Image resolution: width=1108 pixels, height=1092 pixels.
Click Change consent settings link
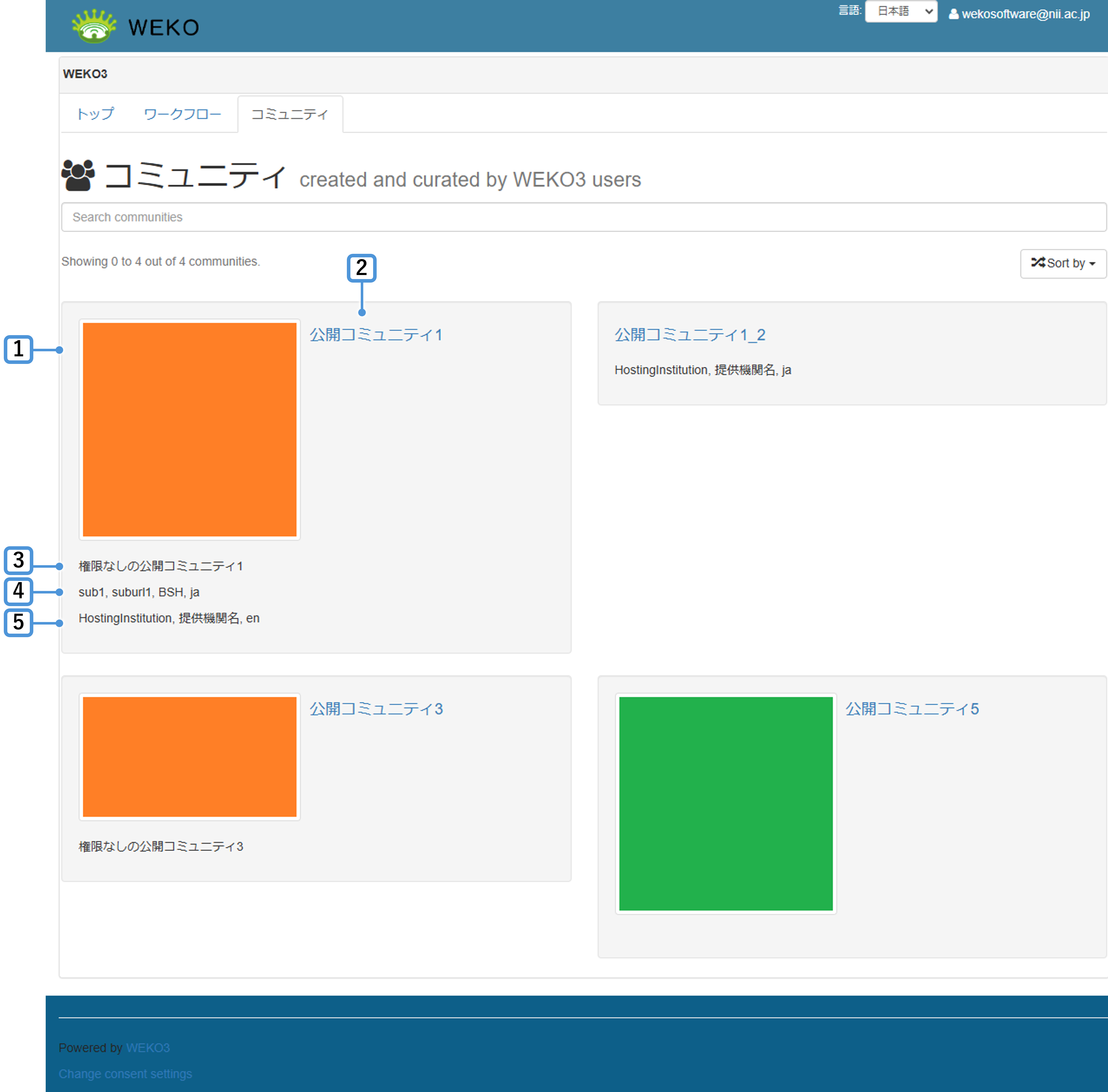pyautogui.click(x=125, y=1074)
